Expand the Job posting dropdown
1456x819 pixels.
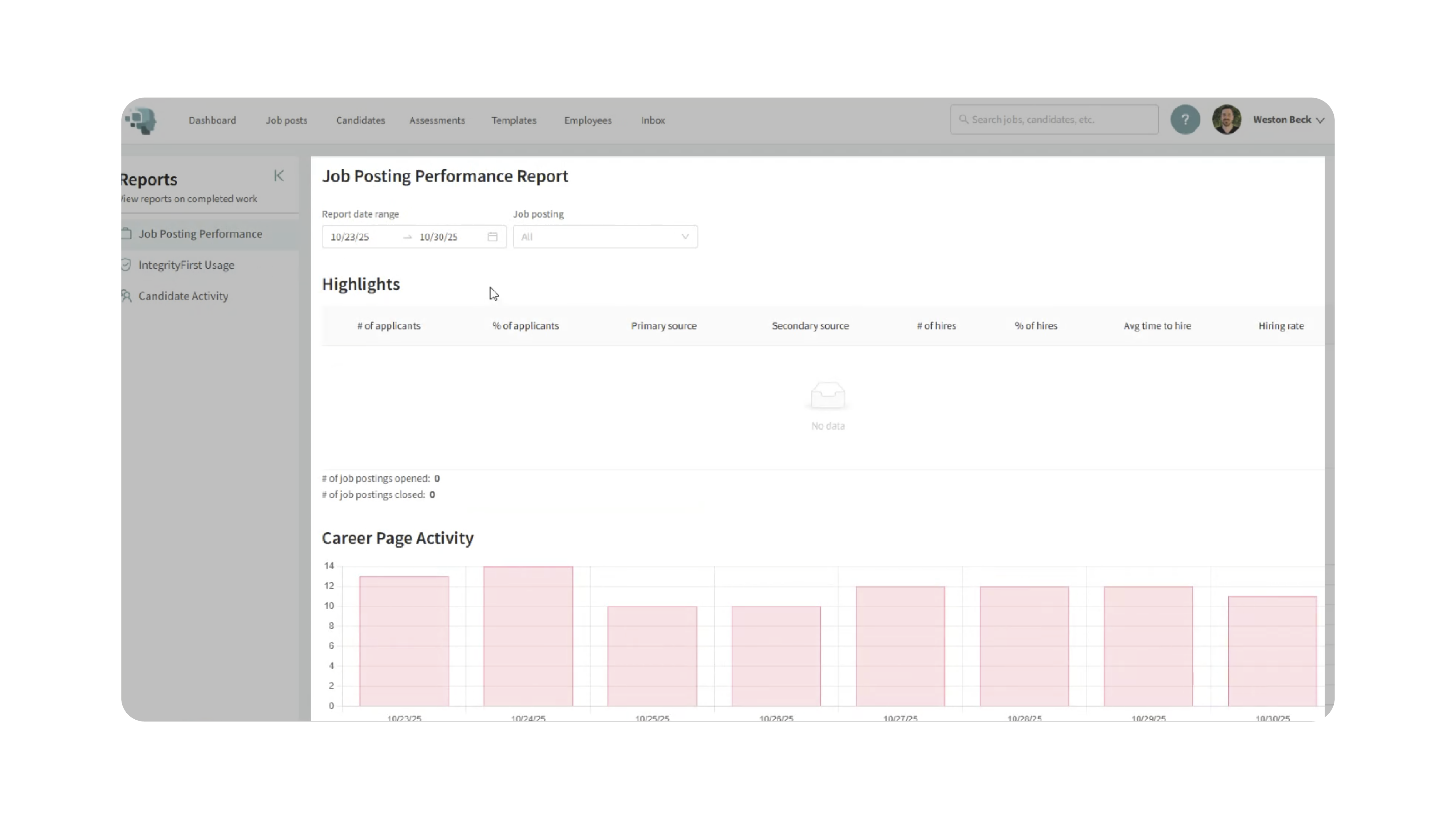(x=604, y=236)
